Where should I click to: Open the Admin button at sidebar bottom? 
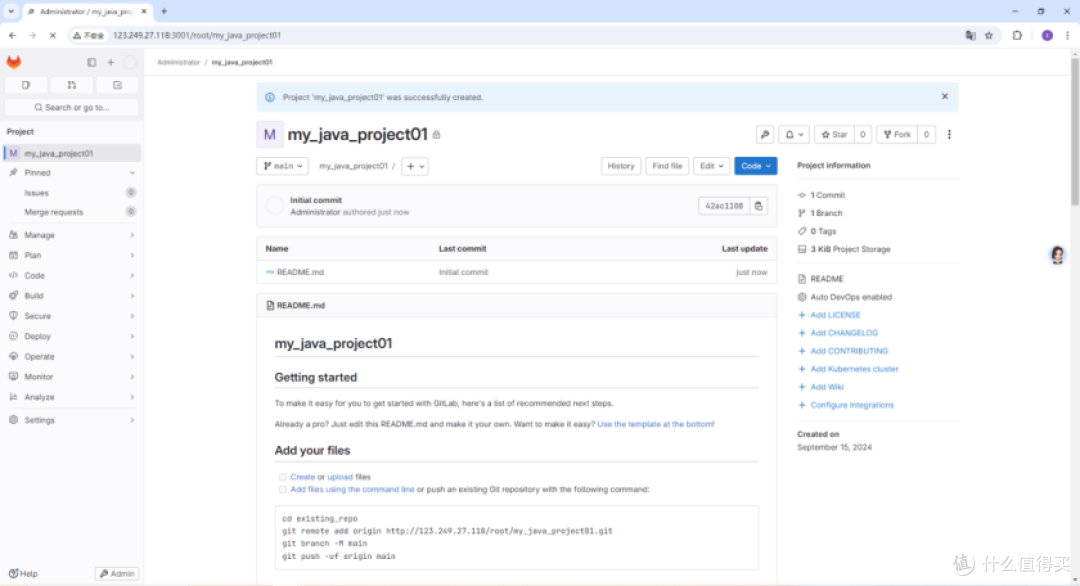(117, 574)
